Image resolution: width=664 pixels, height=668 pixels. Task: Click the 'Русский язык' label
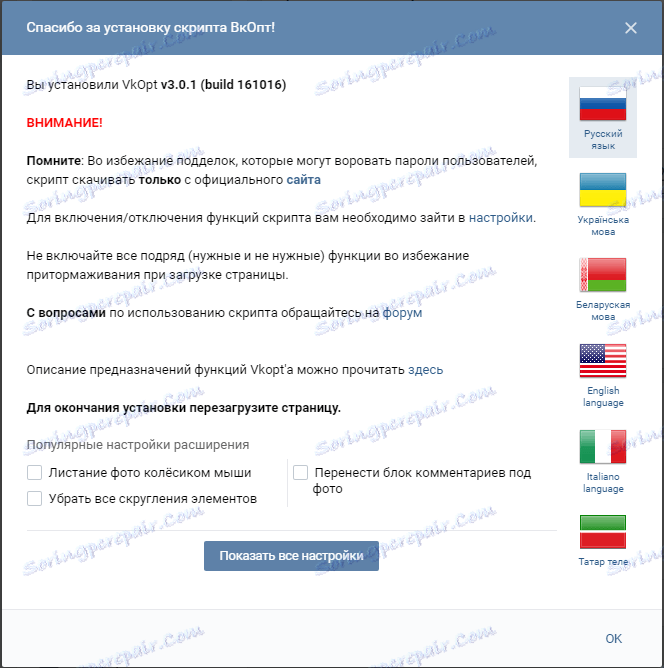603,140
